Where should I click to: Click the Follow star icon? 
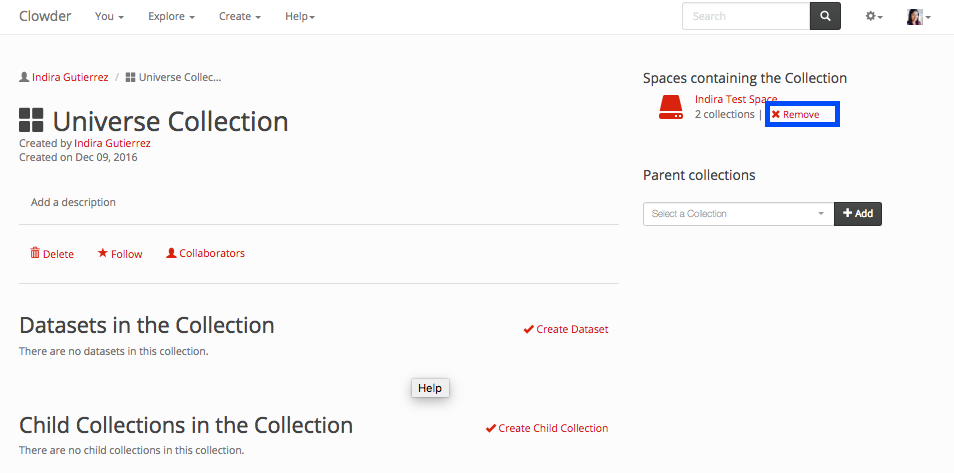[x=102, y=253]
